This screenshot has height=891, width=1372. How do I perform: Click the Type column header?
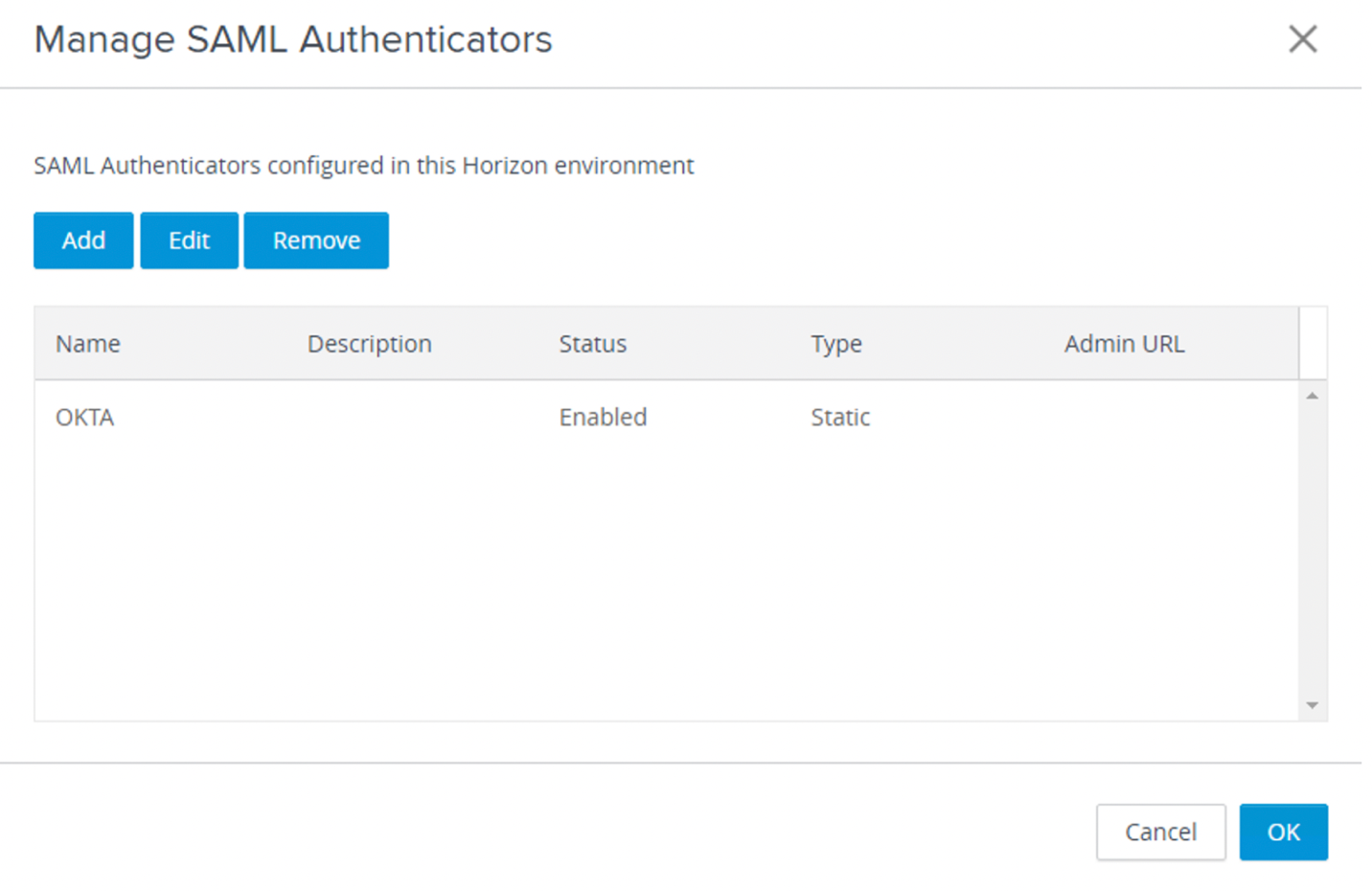tap(835, 344)
